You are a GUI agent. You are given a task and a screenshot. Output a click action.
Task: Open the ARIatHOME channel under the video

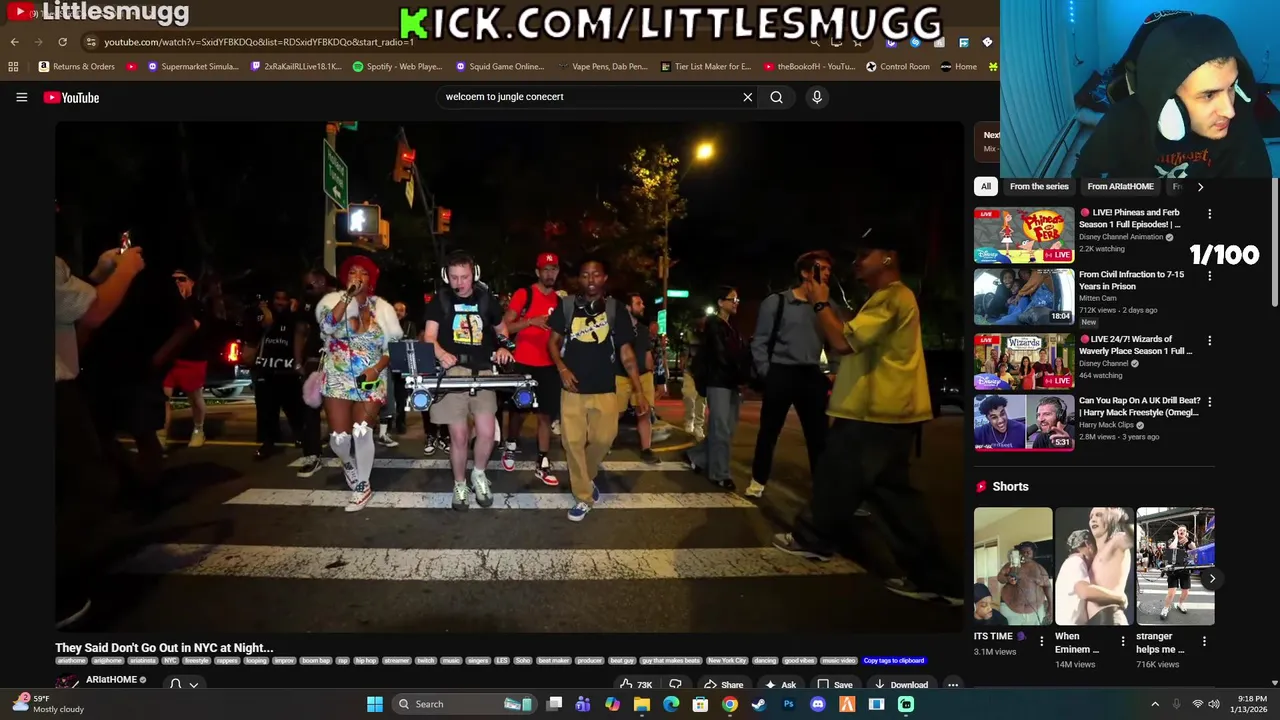pyautogui.click(x=111, y=680)
